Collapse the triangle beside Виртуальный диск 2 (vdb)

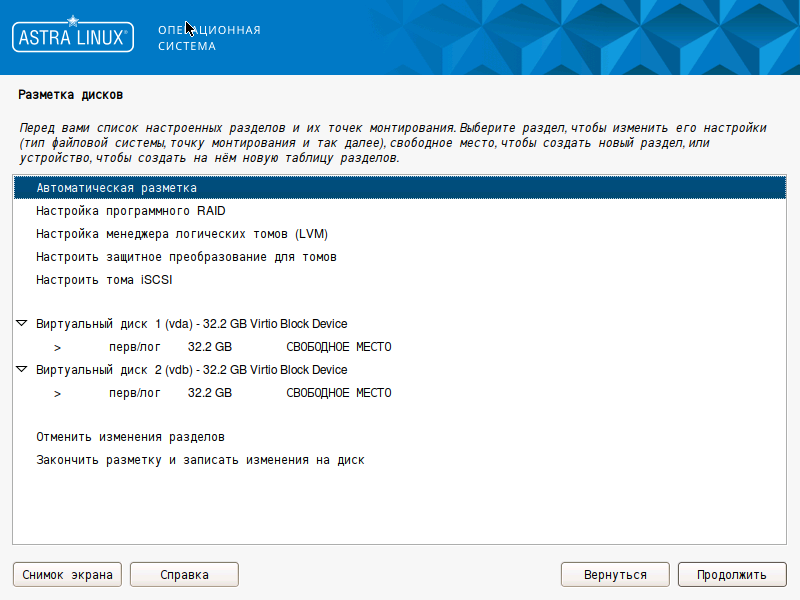coord(22,370)
